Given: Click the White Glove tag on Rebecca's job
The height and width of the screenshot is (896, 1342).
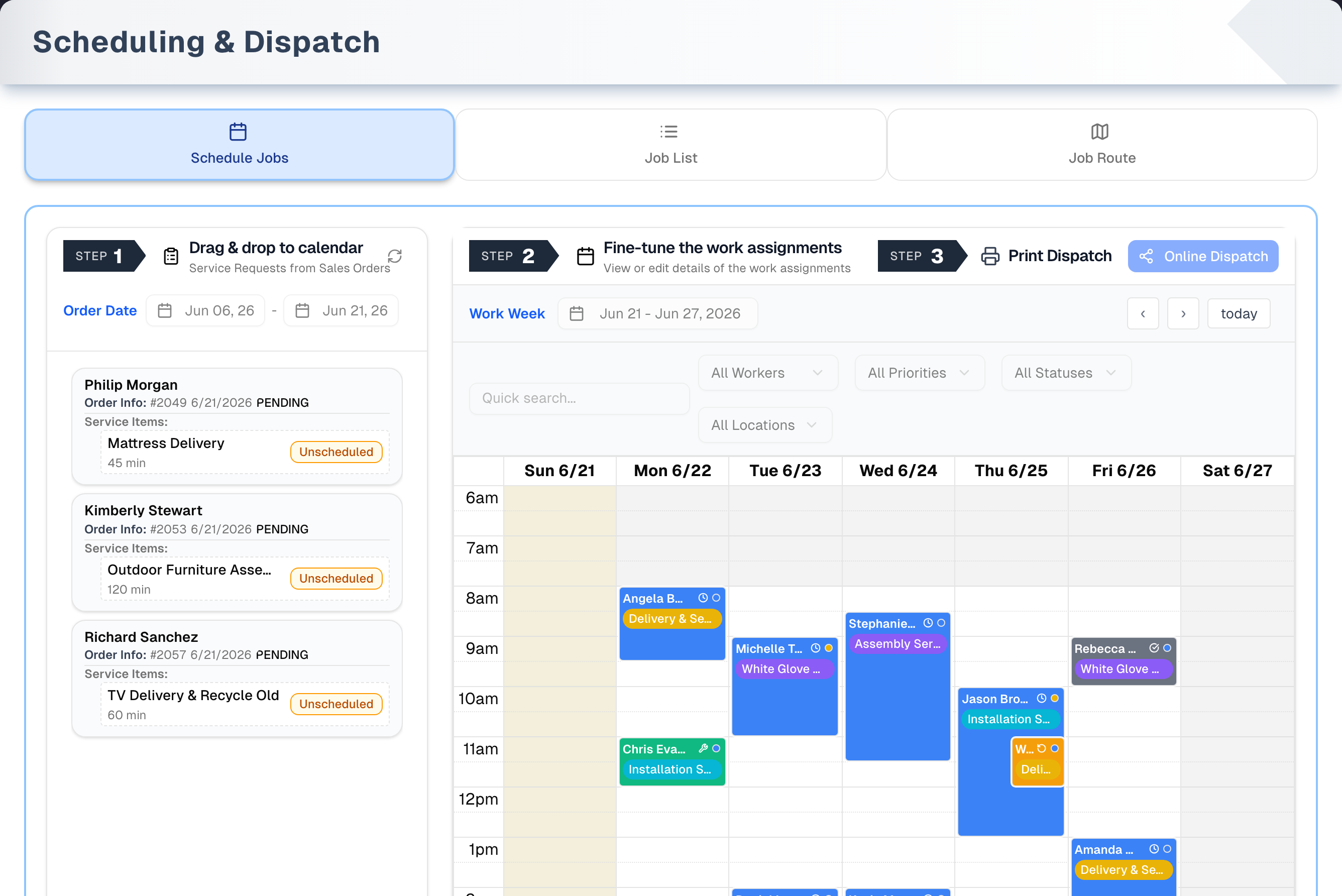Looking at the screenshot, I should click(x=1123, y=669).
